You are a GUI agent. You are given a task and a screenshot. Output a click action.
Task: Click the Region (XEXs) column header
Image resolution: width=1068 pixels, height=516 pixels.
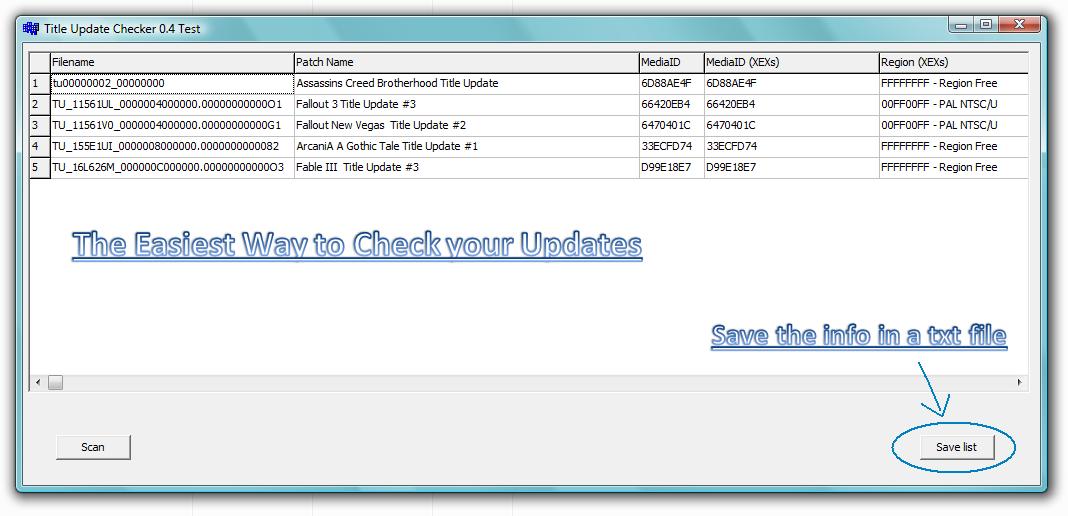(x=952, y=62)
